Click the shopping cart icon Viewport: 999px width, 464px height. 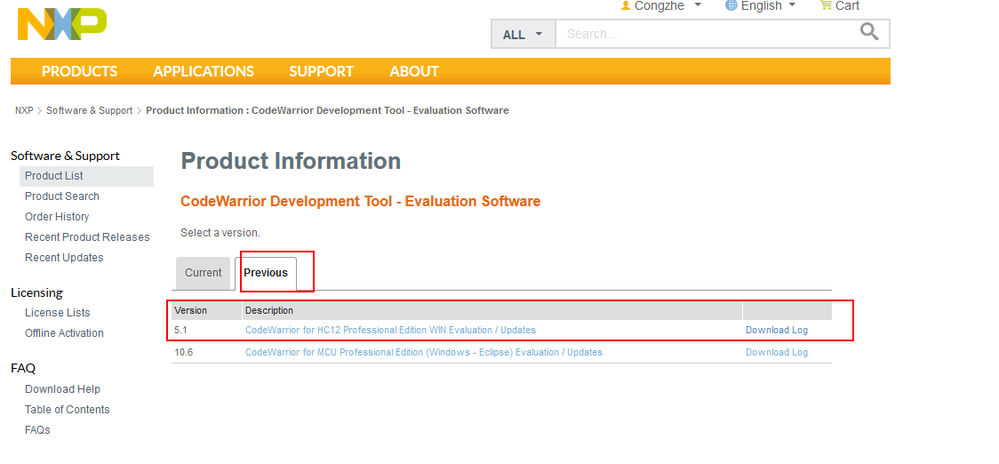point(826,6)
